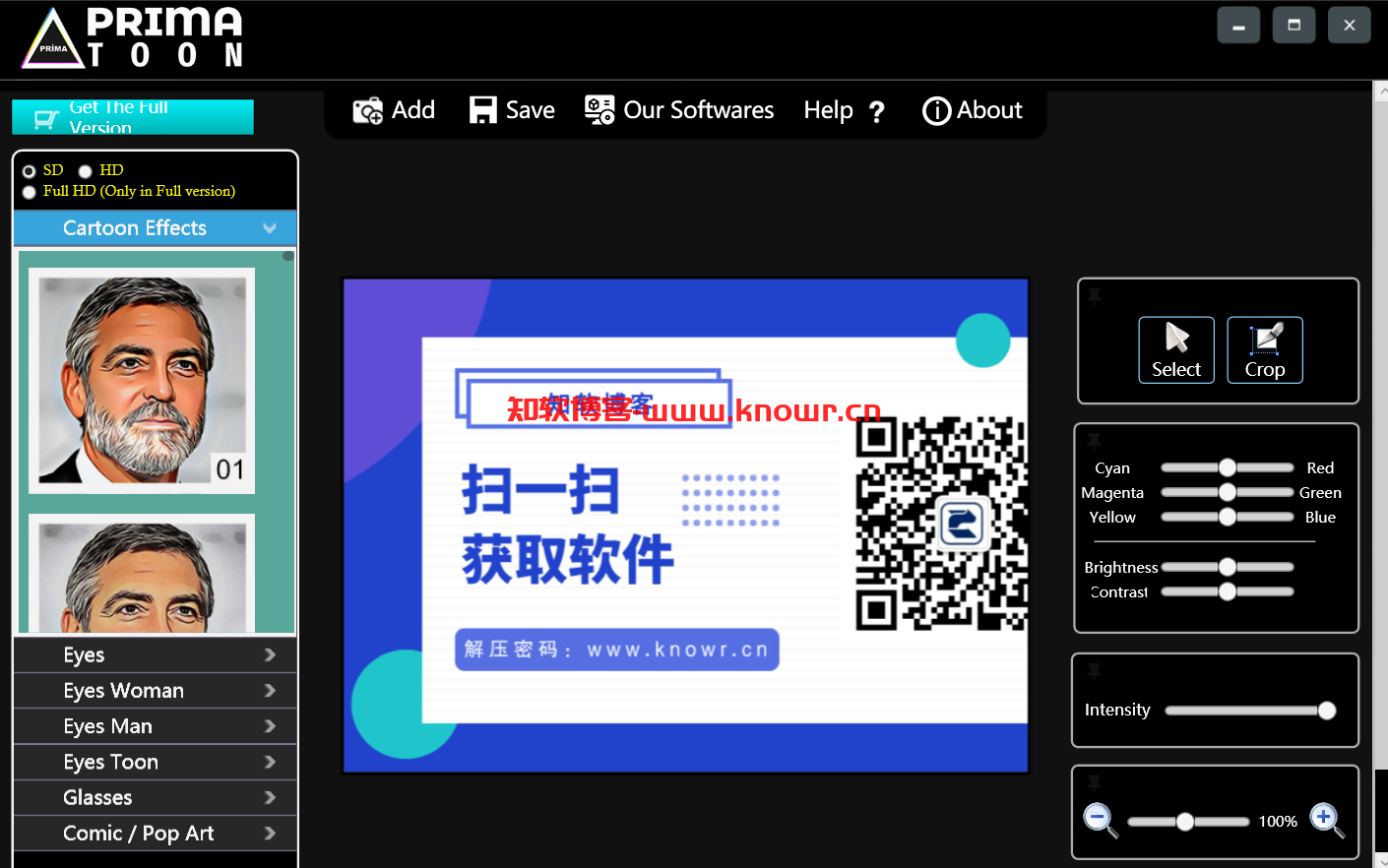1388x868 pixels.
Task: Collapse the Cartoon Effects section
Action: pos(156,228)
